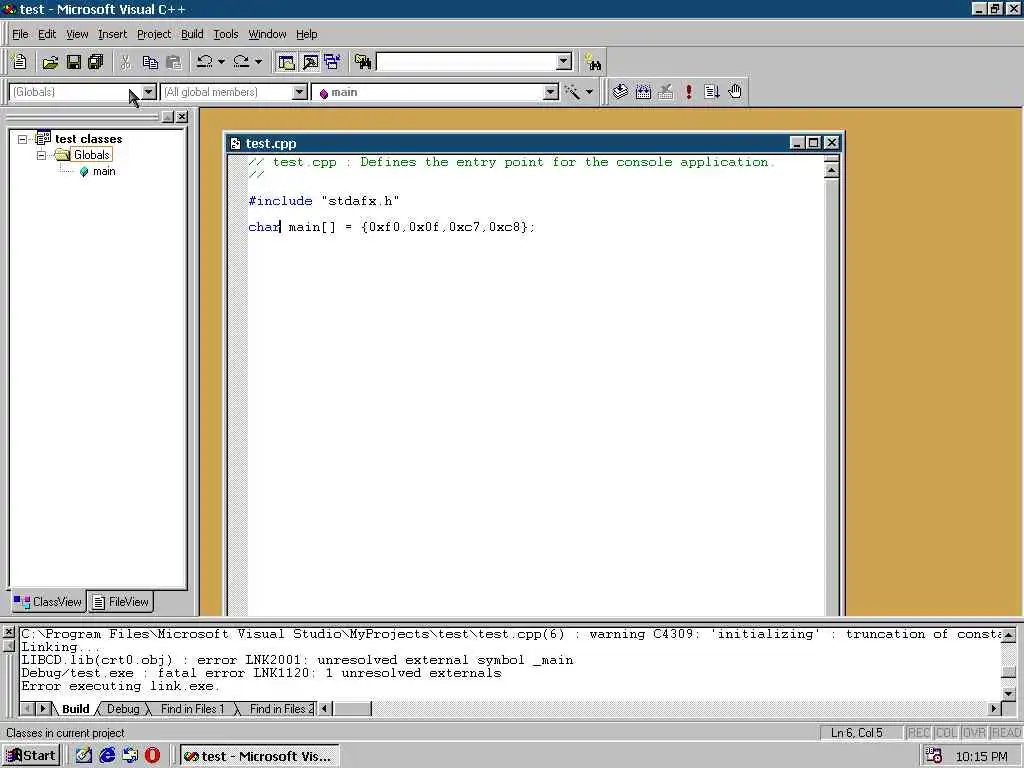Open the Find combo box dropdown arrow
The height and width of the screenshot is (768, 1024).
point(564,62)
